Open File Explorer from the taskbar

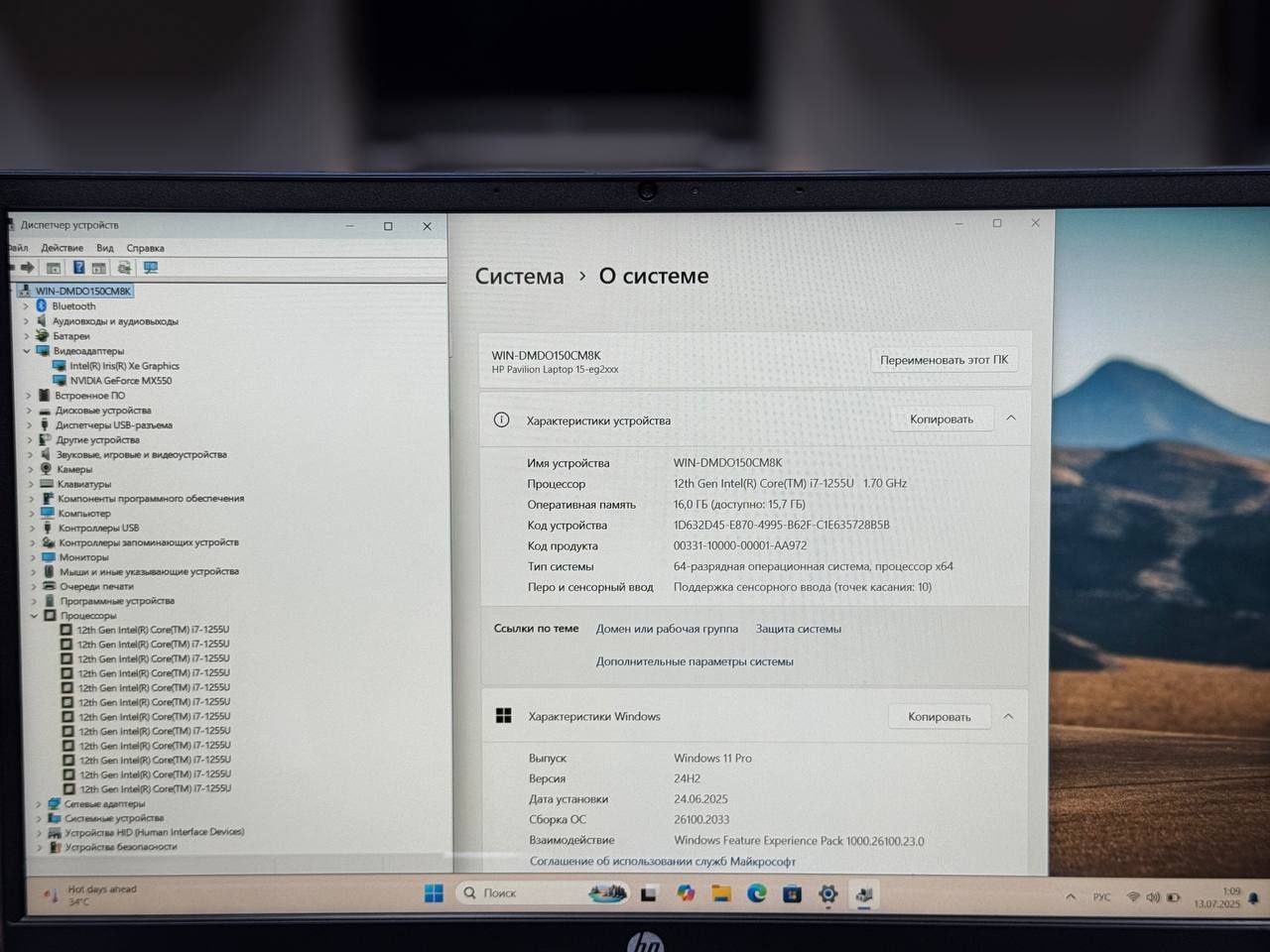click(721, 893)
